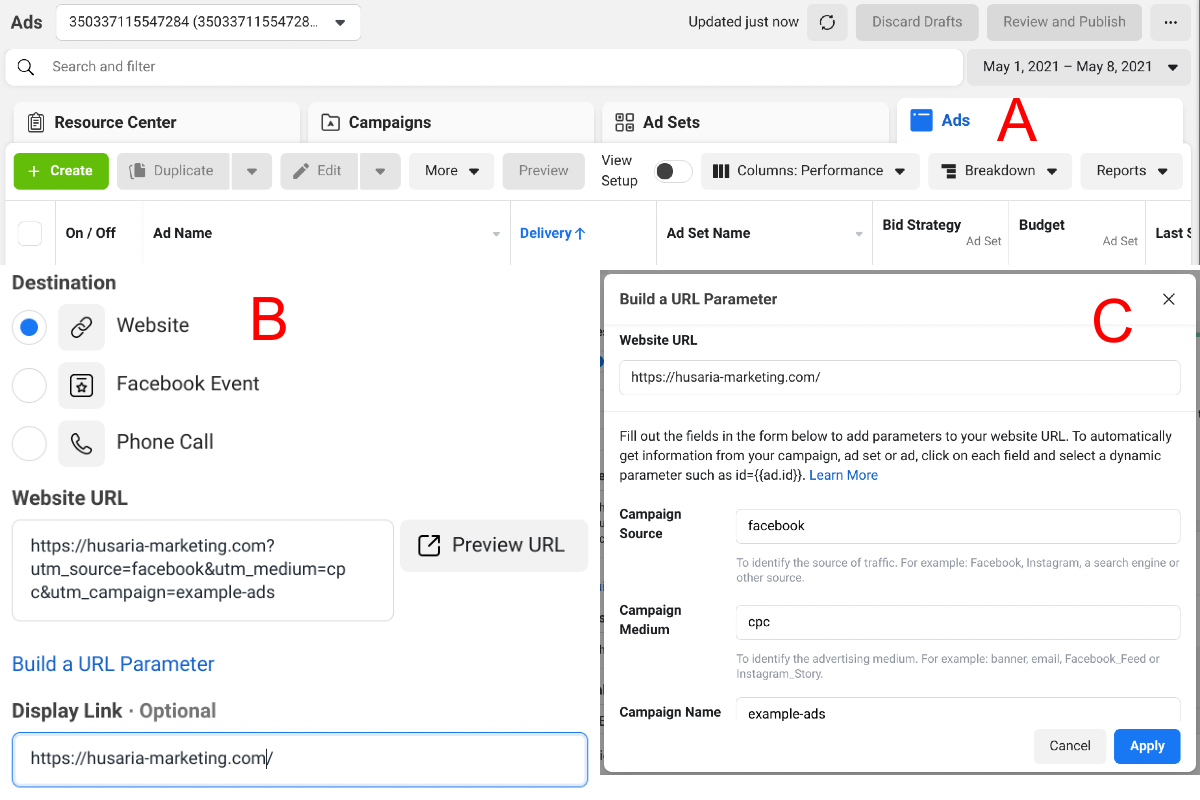Select the Facebook Event radio button
This screenshot has height=800, width=1200.
(30, 385)
